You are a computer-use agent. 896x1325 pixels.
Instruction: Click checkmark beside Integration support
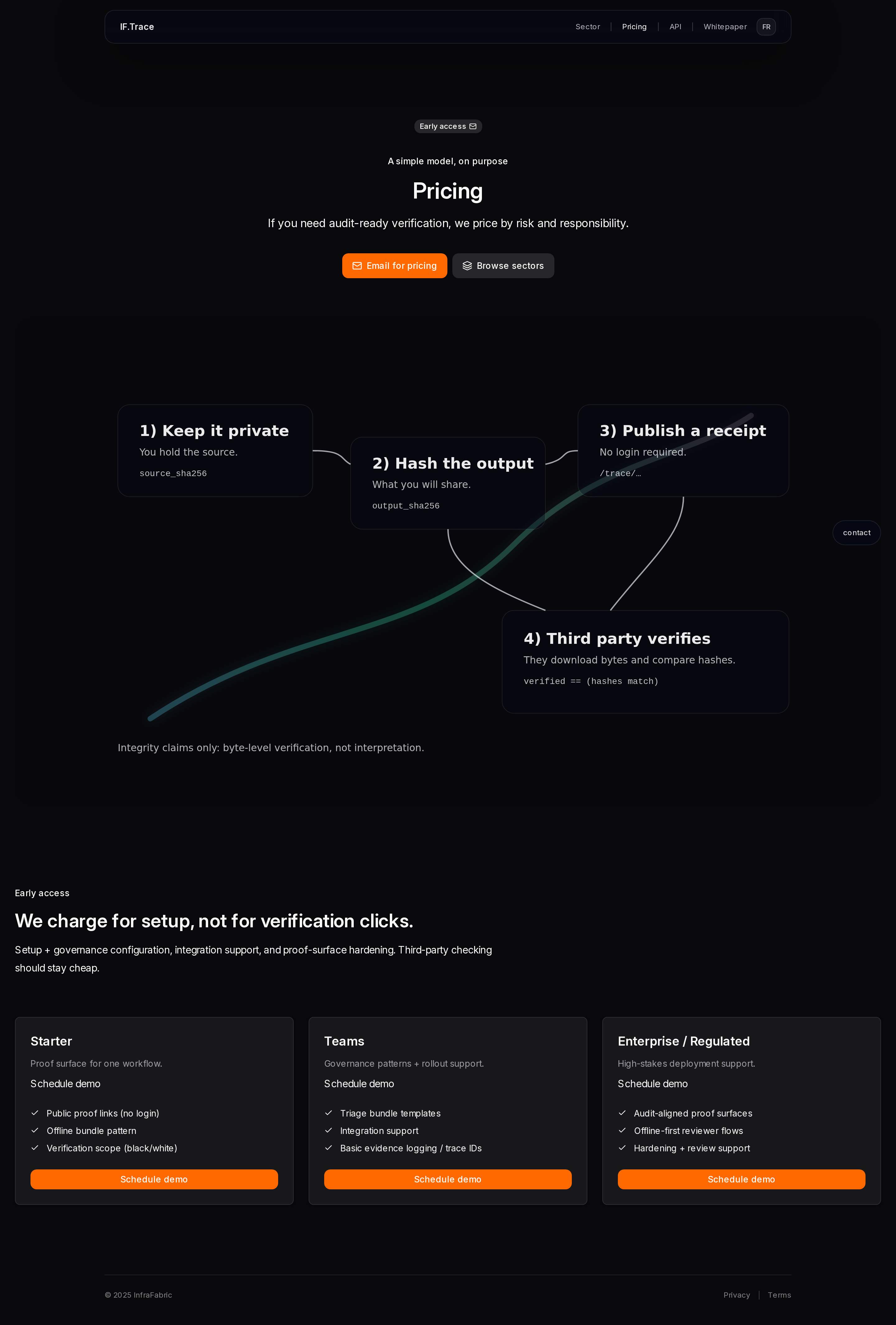click(328, 1131)
